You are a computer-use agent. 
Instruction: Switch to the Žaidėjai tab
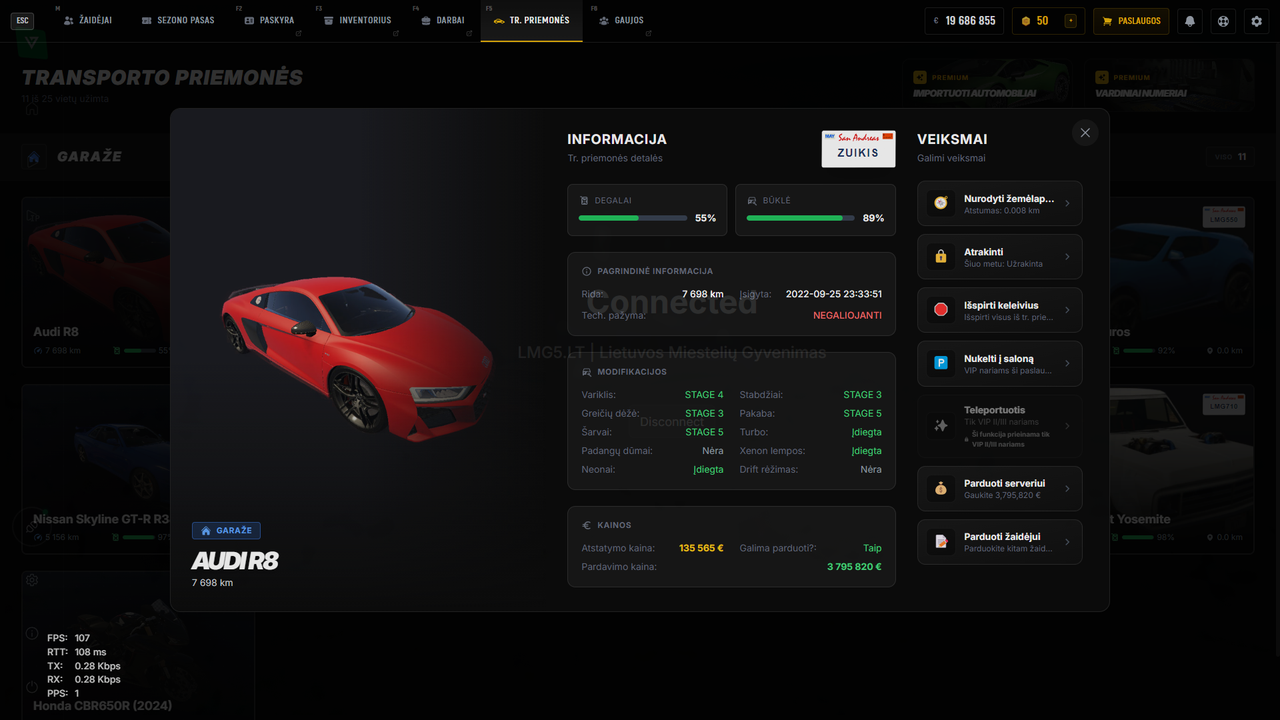coord(88,20)
